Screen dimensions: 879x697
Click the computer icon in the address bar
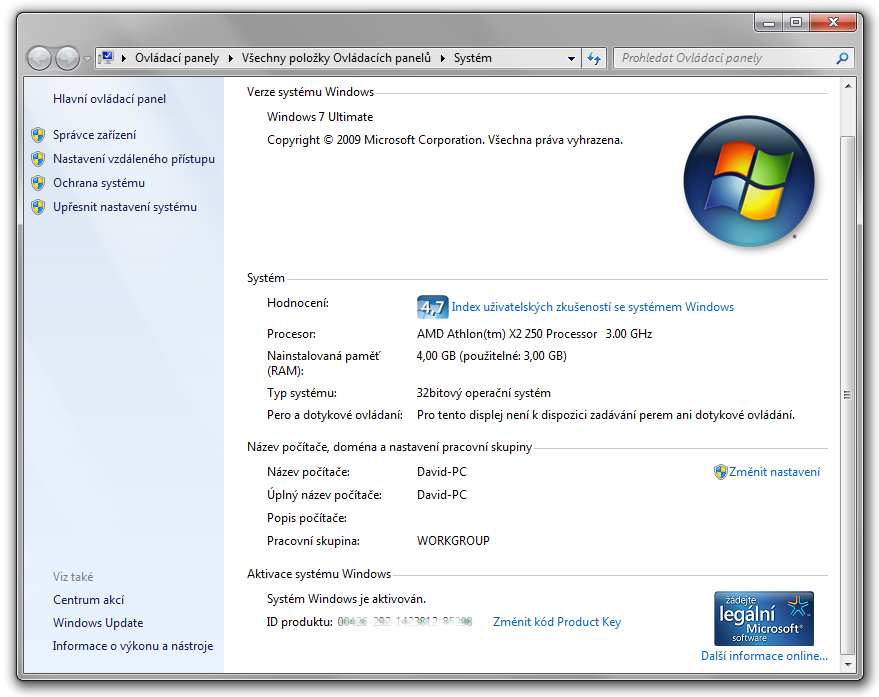(106, 58)
